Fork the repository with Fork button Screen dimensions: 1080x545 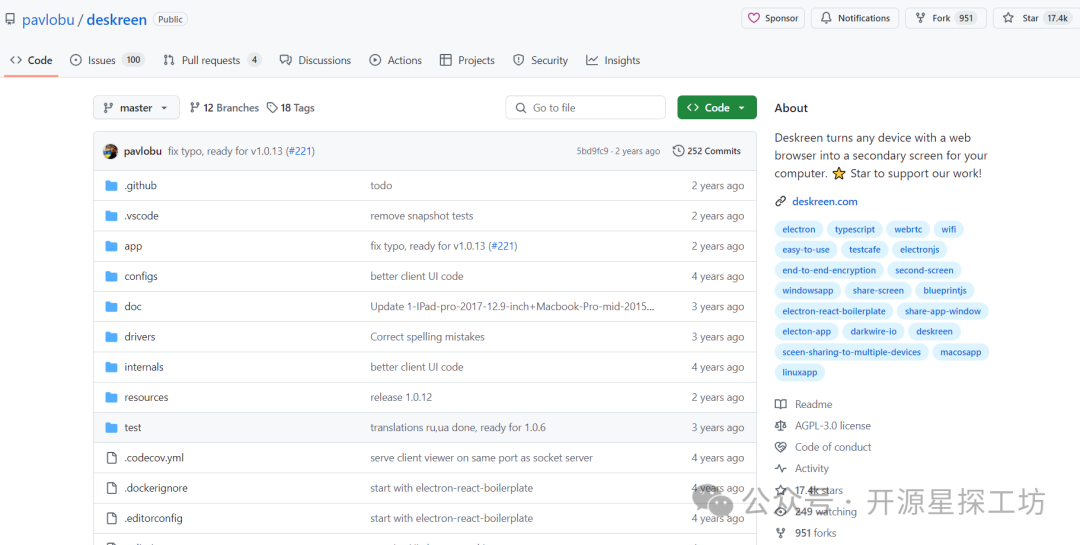point(946,19)
